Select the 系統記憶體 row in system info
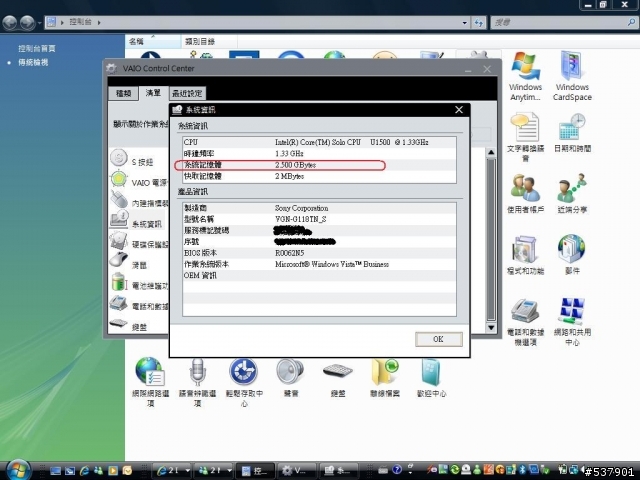Viewport: 640px width, 480px height. (319, 165)
